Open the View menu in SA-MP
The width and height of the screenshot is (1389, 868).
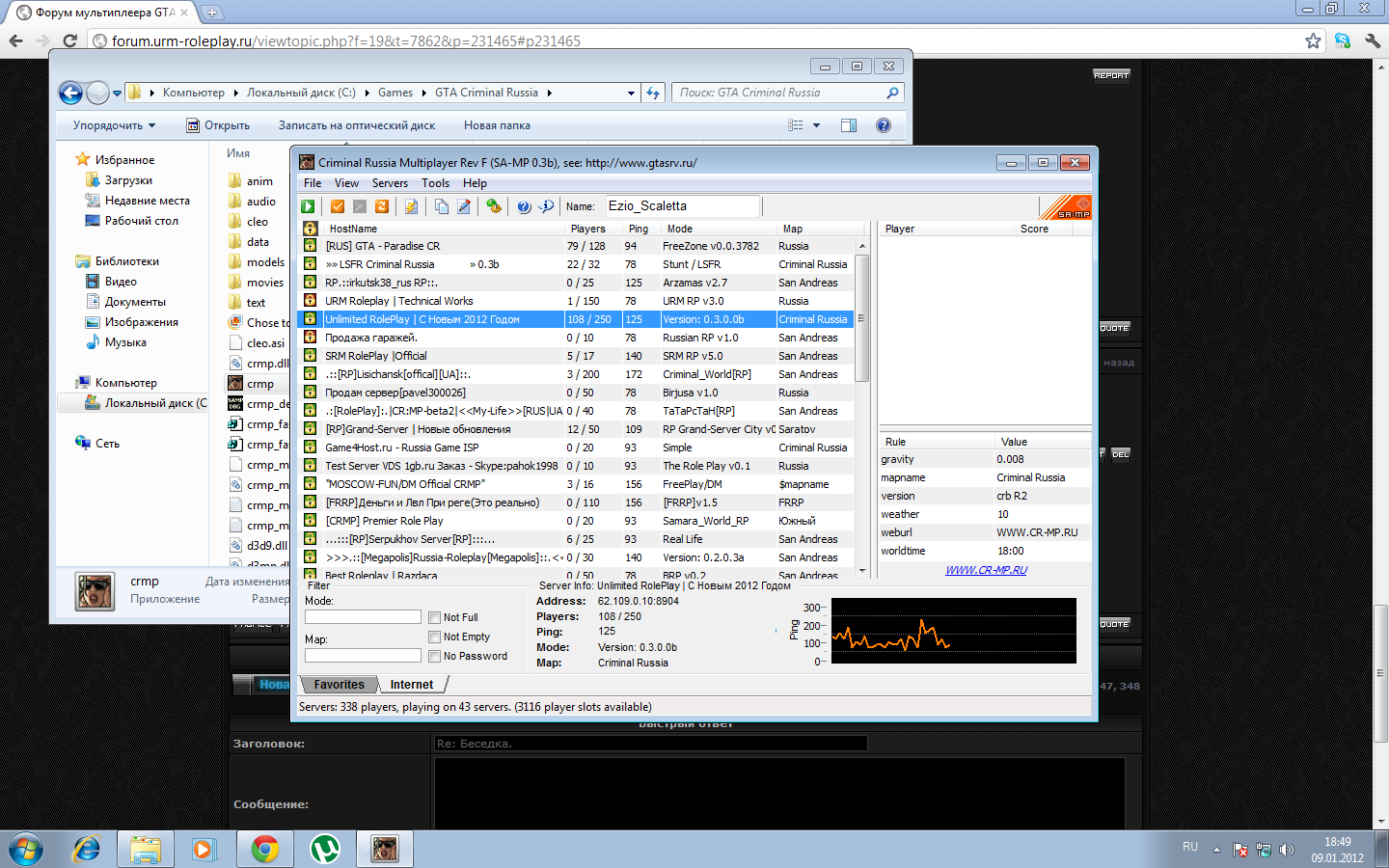point(346,183)
